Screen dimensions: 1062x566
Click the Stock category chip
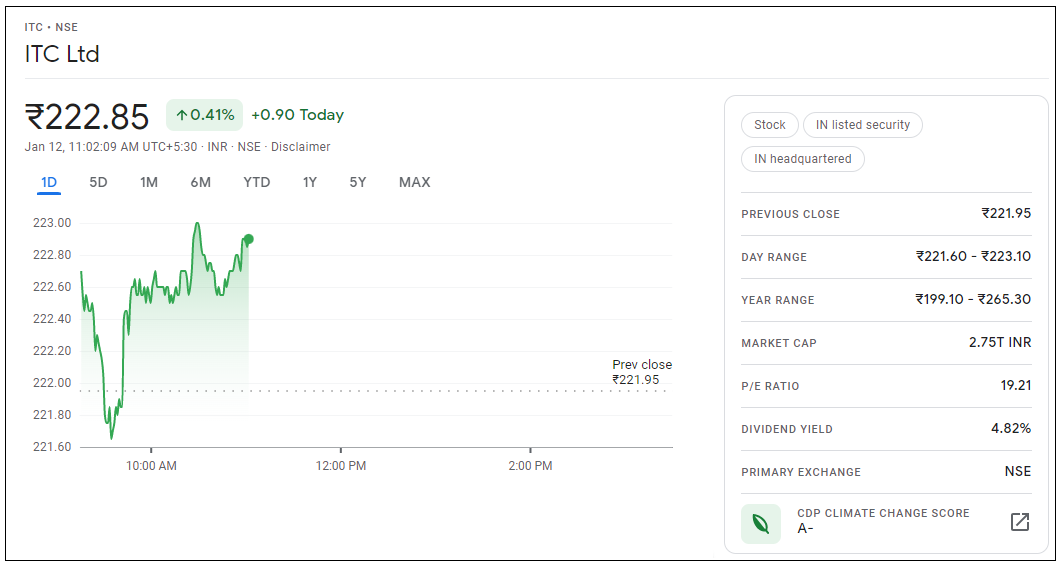770,125
